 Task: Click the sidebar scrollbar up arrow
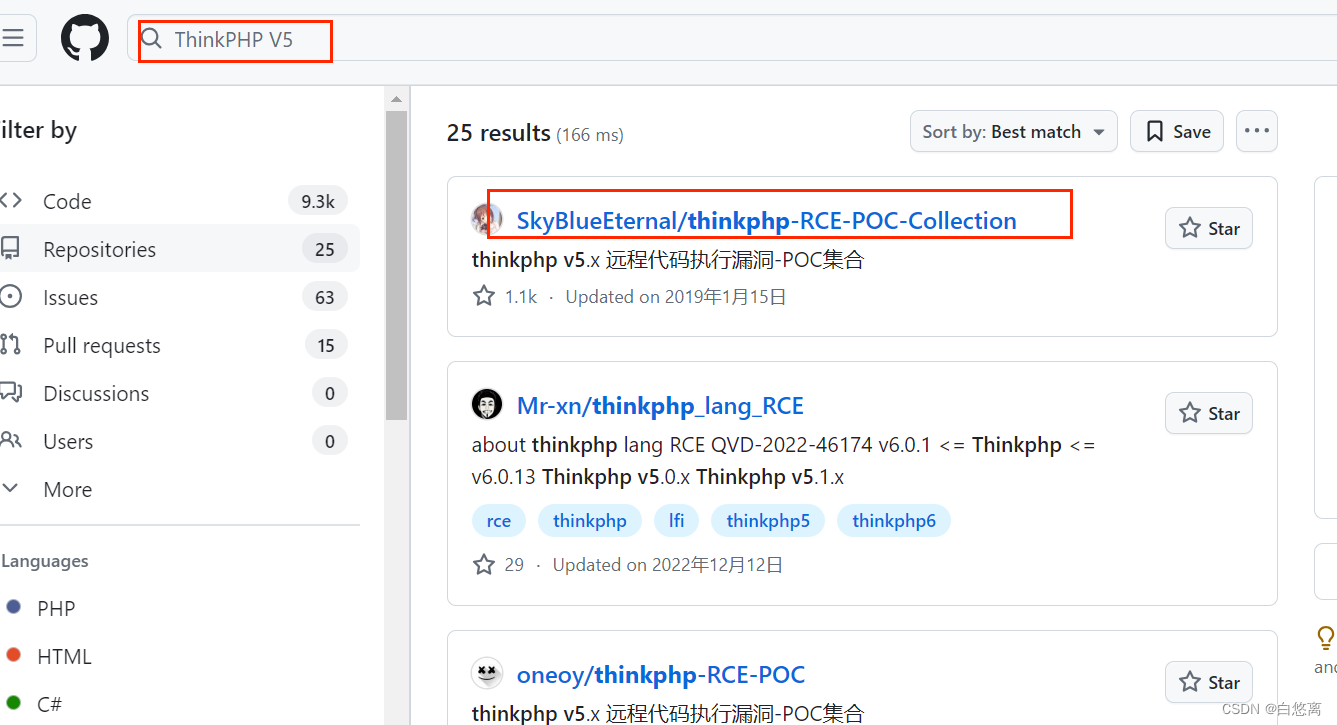tap(397, 99)
